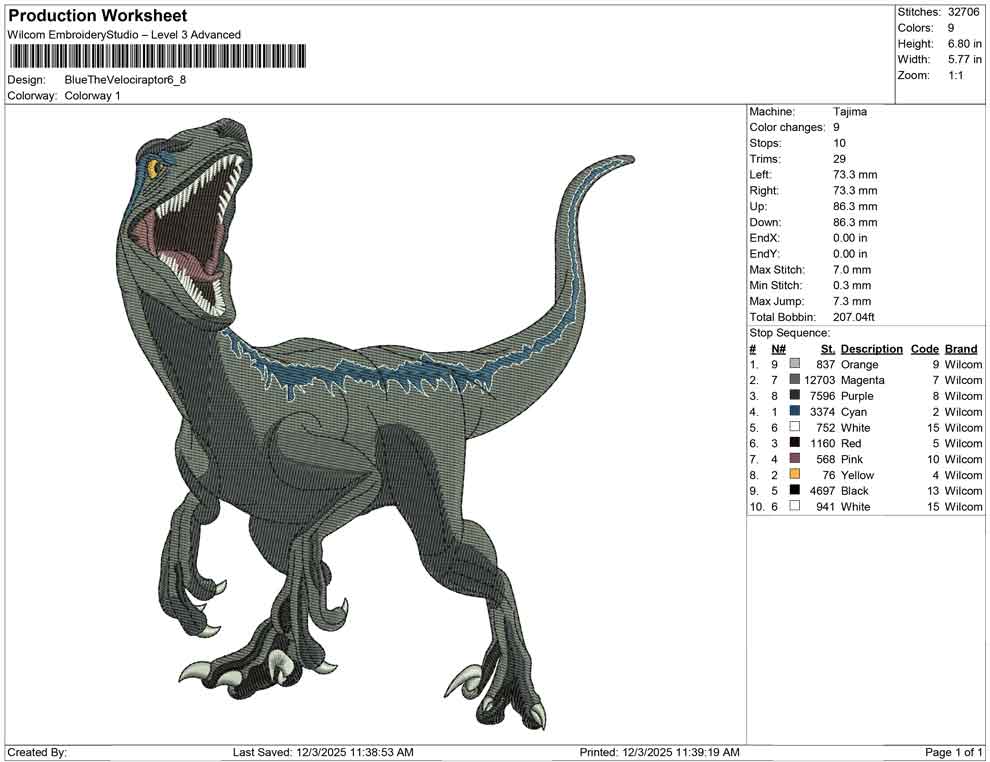This screenshot has width=990, height=762.
Task: Toggle the White stop at row 10
Action: click(x=795, y=507)
